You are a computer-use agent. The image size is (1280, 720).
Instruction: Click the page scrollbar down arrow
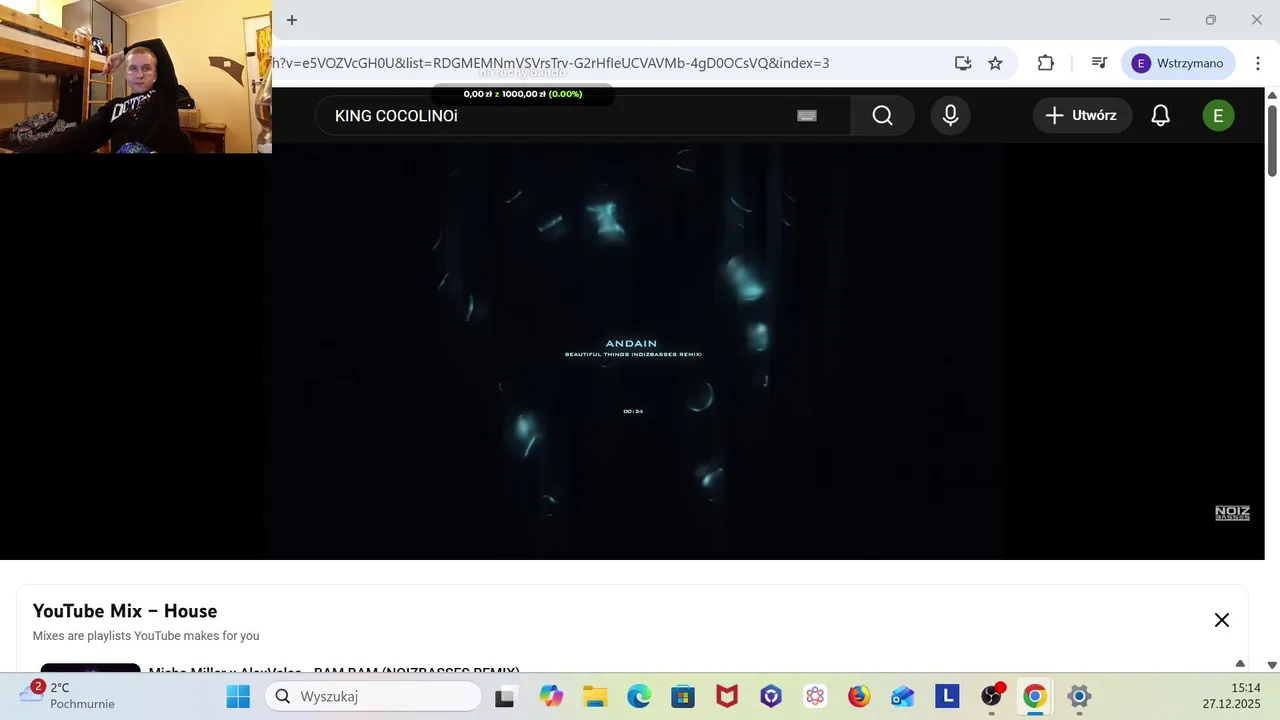tap(1272, 665)
